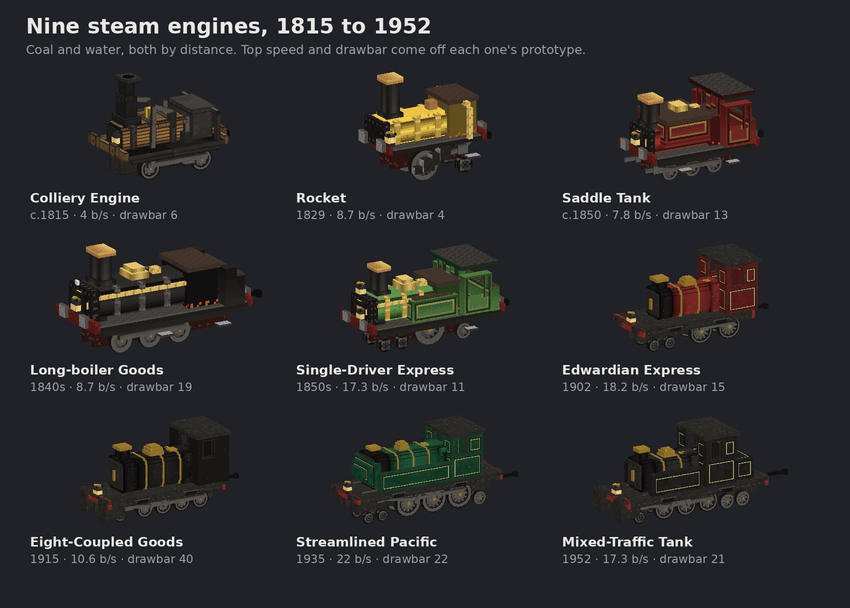The image size is (850, 608).
Task: Select the Saddle Tank locomotive image
Action: pyautogui.click(x=691, y=126)
